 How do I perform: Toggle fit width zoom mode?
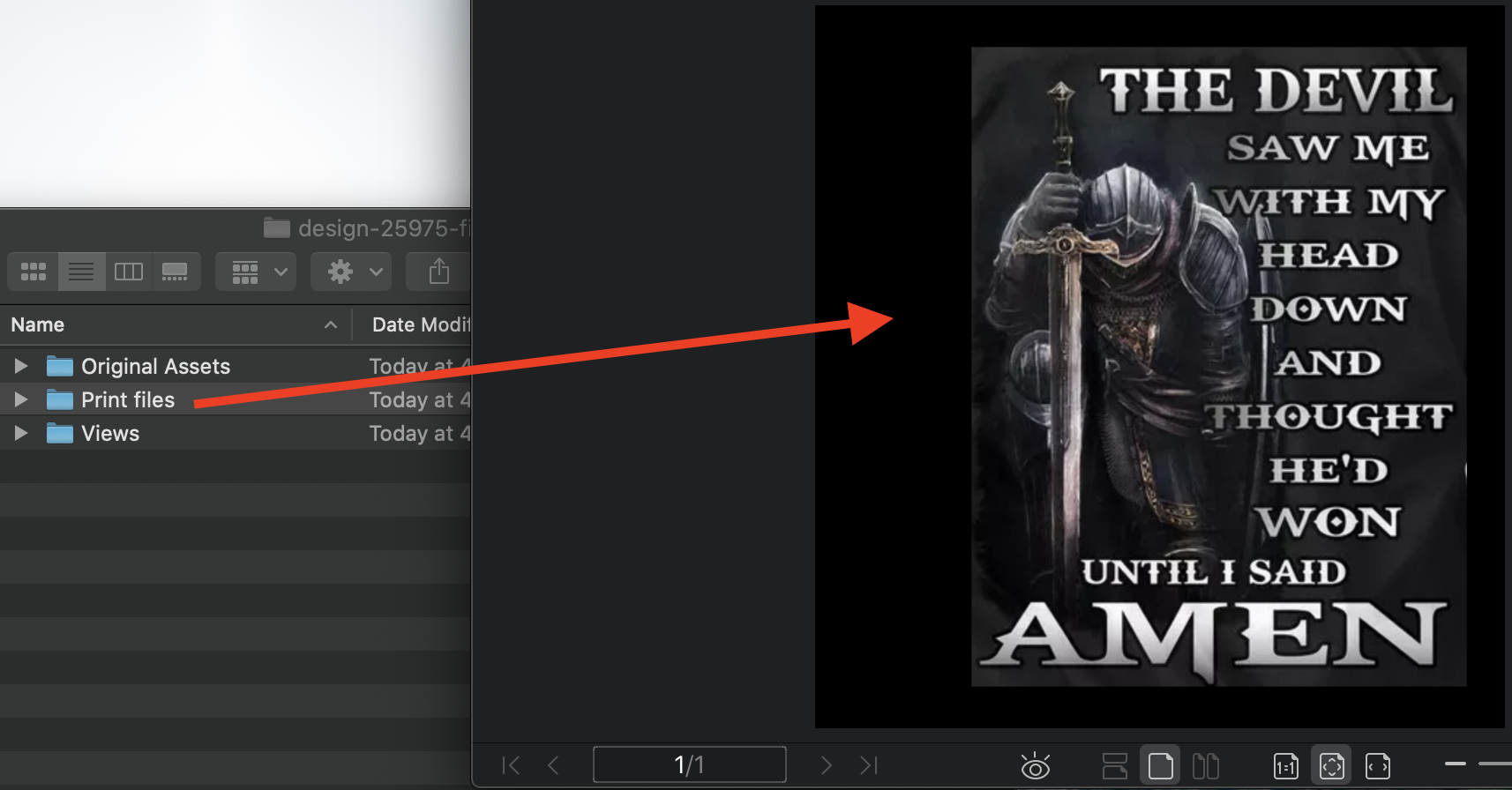[1377, 765]
